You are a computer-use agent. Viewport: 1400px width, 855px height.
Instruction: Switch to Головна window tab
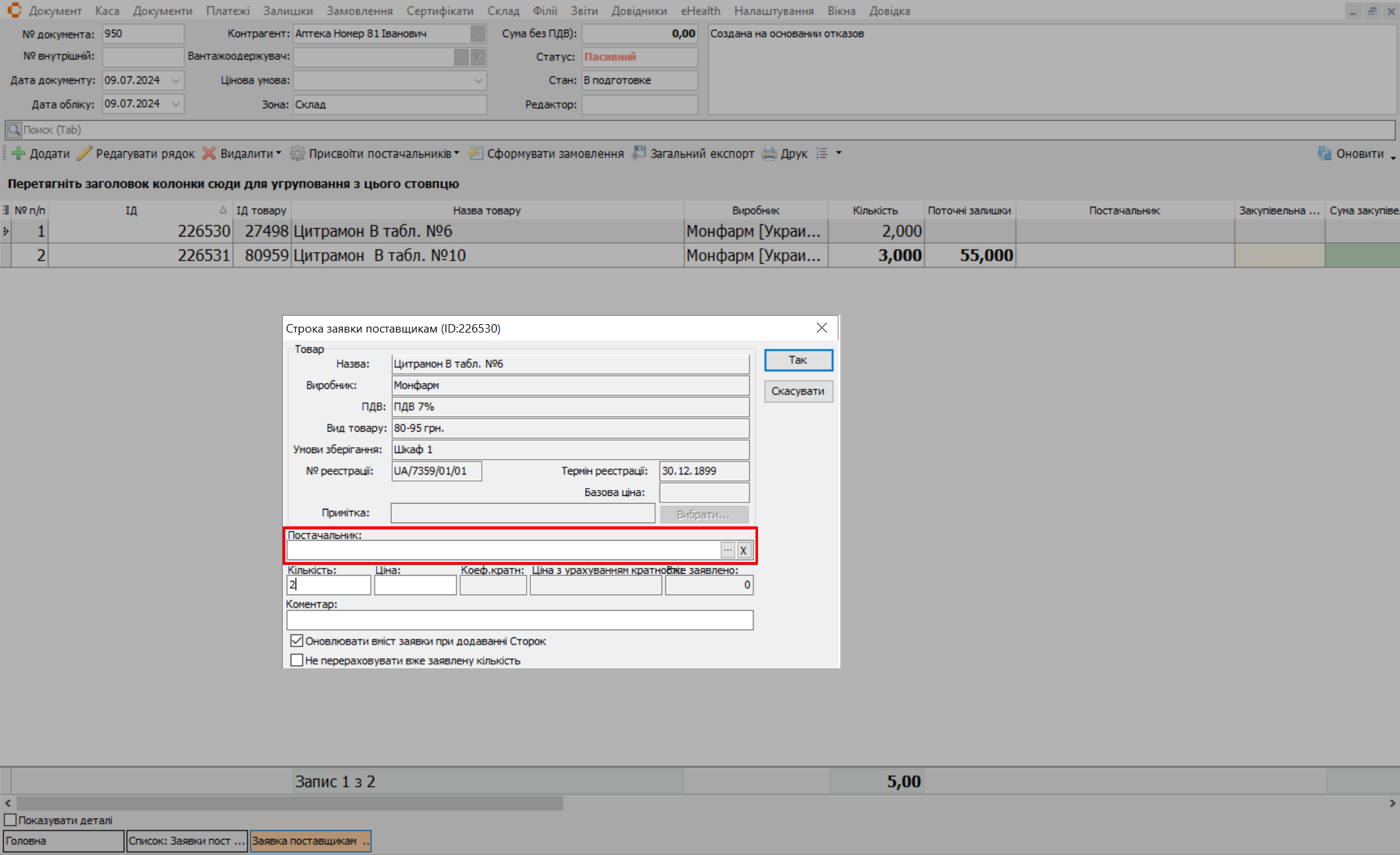[63, 841]
